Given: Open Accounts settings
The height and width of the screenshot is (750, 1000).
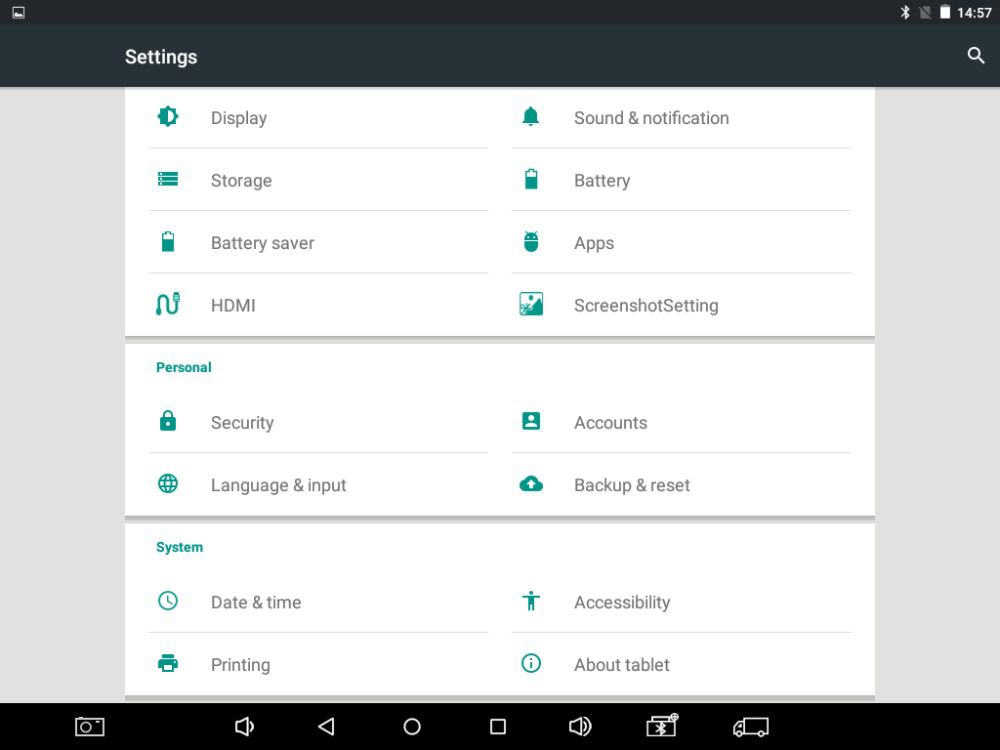Looking at the screenshot, I should coord(610,423).
